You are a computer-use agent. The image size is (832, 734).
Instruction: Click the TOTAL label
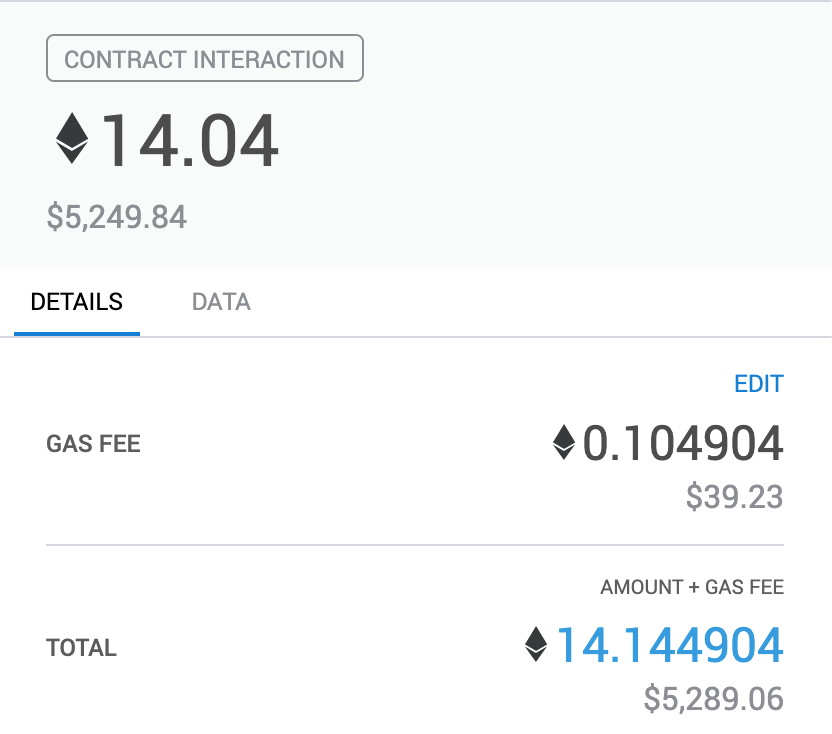click(82, 648)
